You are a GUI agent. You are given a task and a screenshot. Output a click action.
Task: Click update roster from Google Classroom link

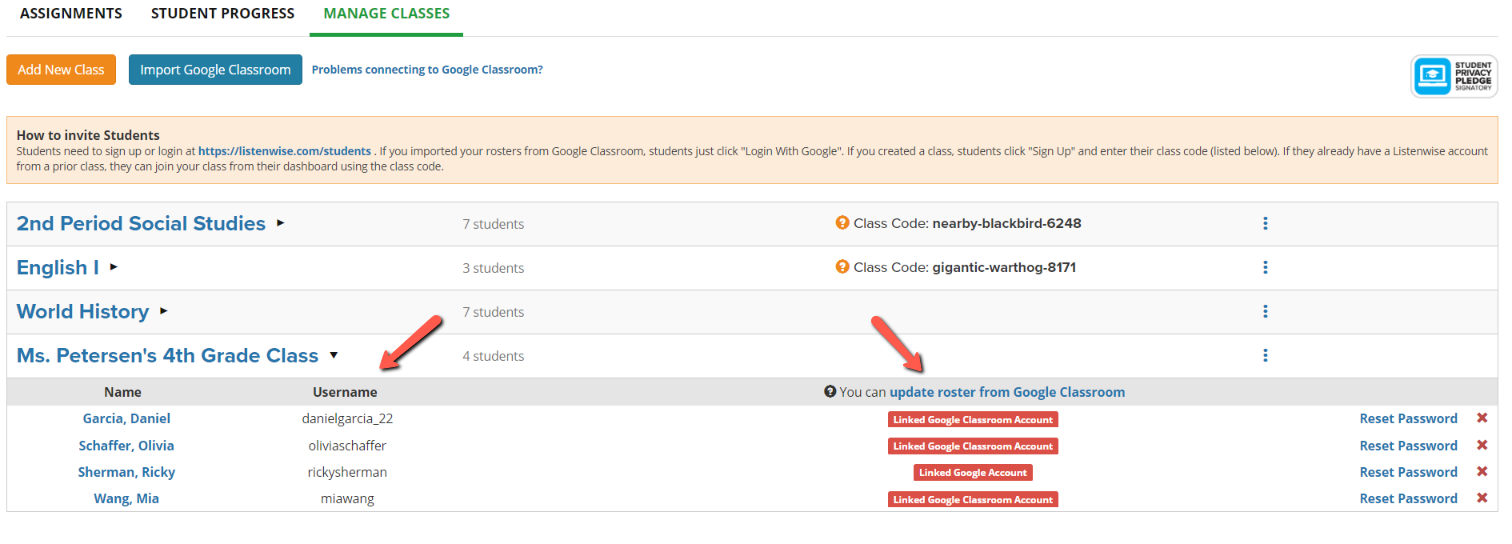(1007, 392)
